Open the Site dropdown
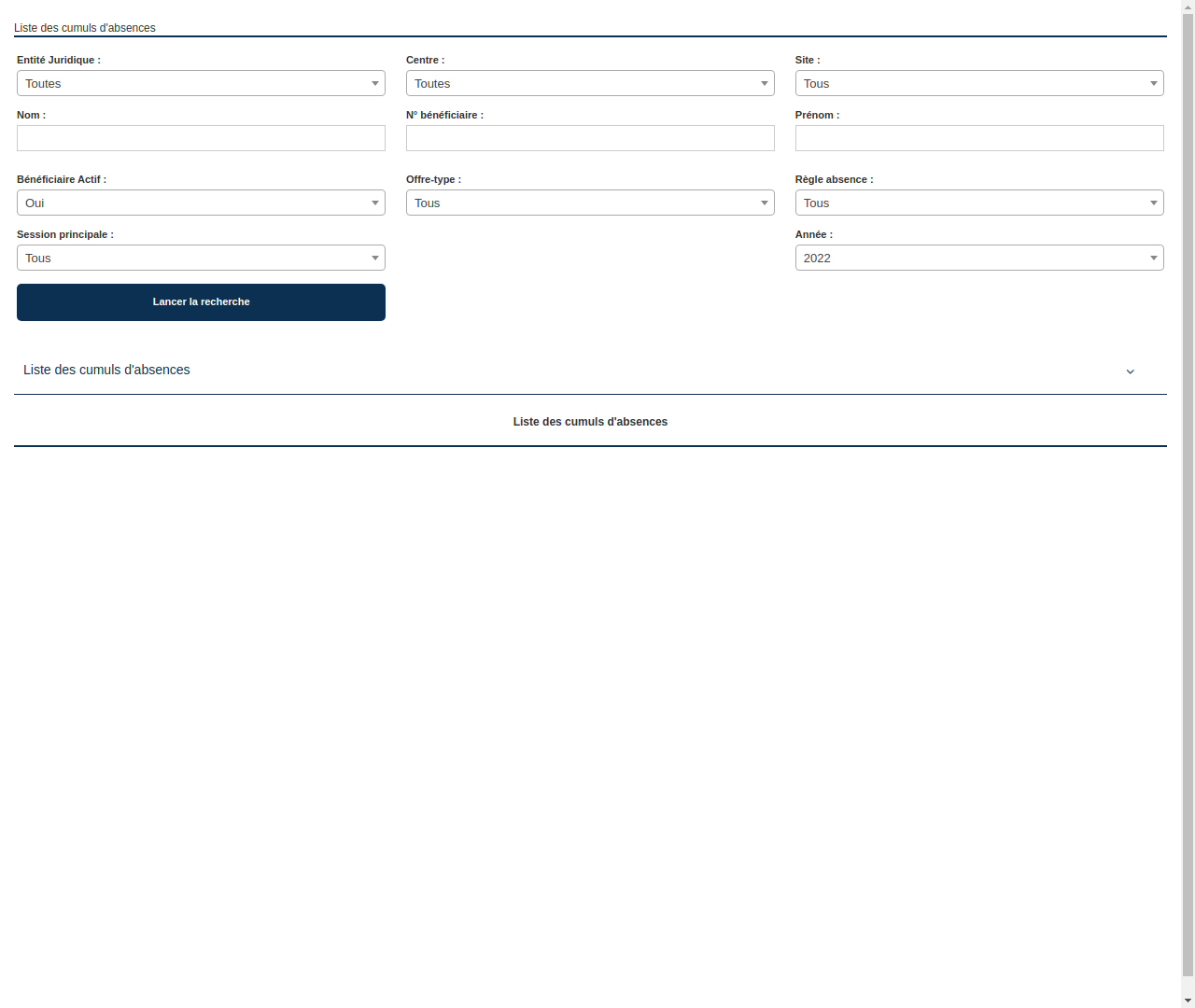This screenshot has height=1008, width=1195. coord(978,83)
